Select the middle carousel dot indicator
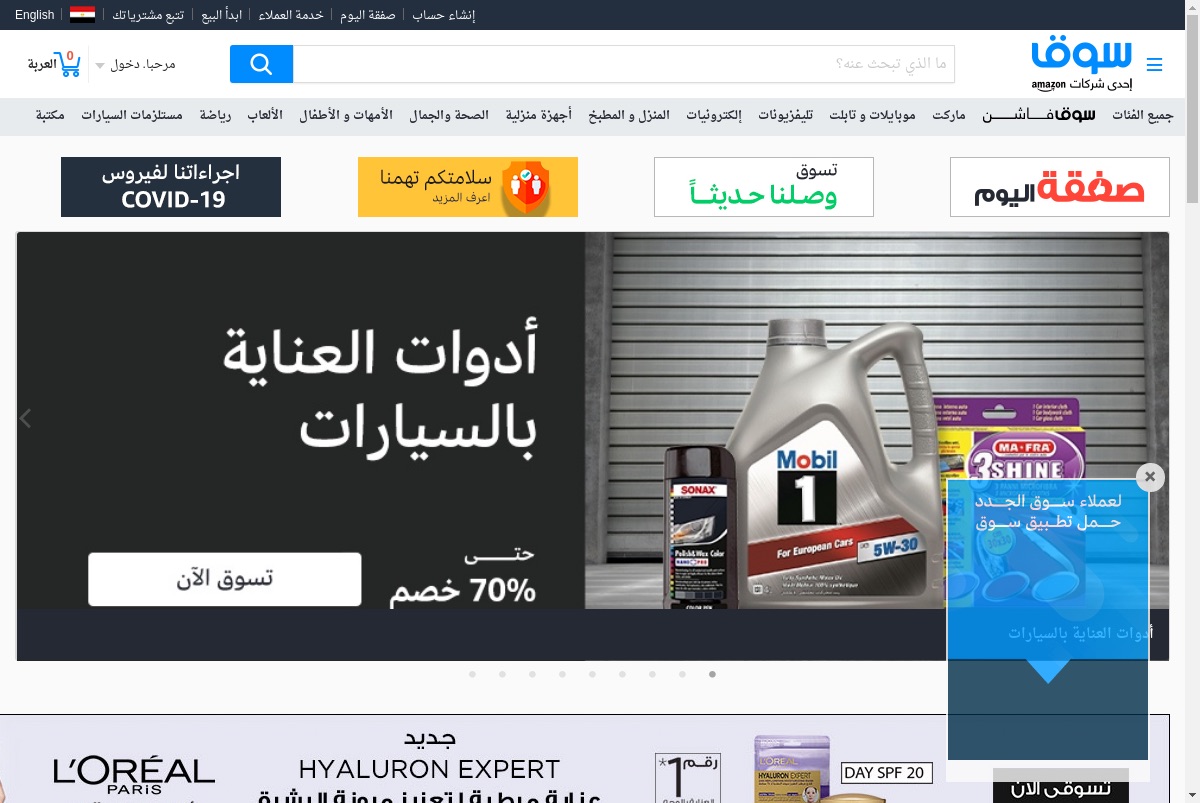This screenshot has width=1200, height=803. point(592,674)
